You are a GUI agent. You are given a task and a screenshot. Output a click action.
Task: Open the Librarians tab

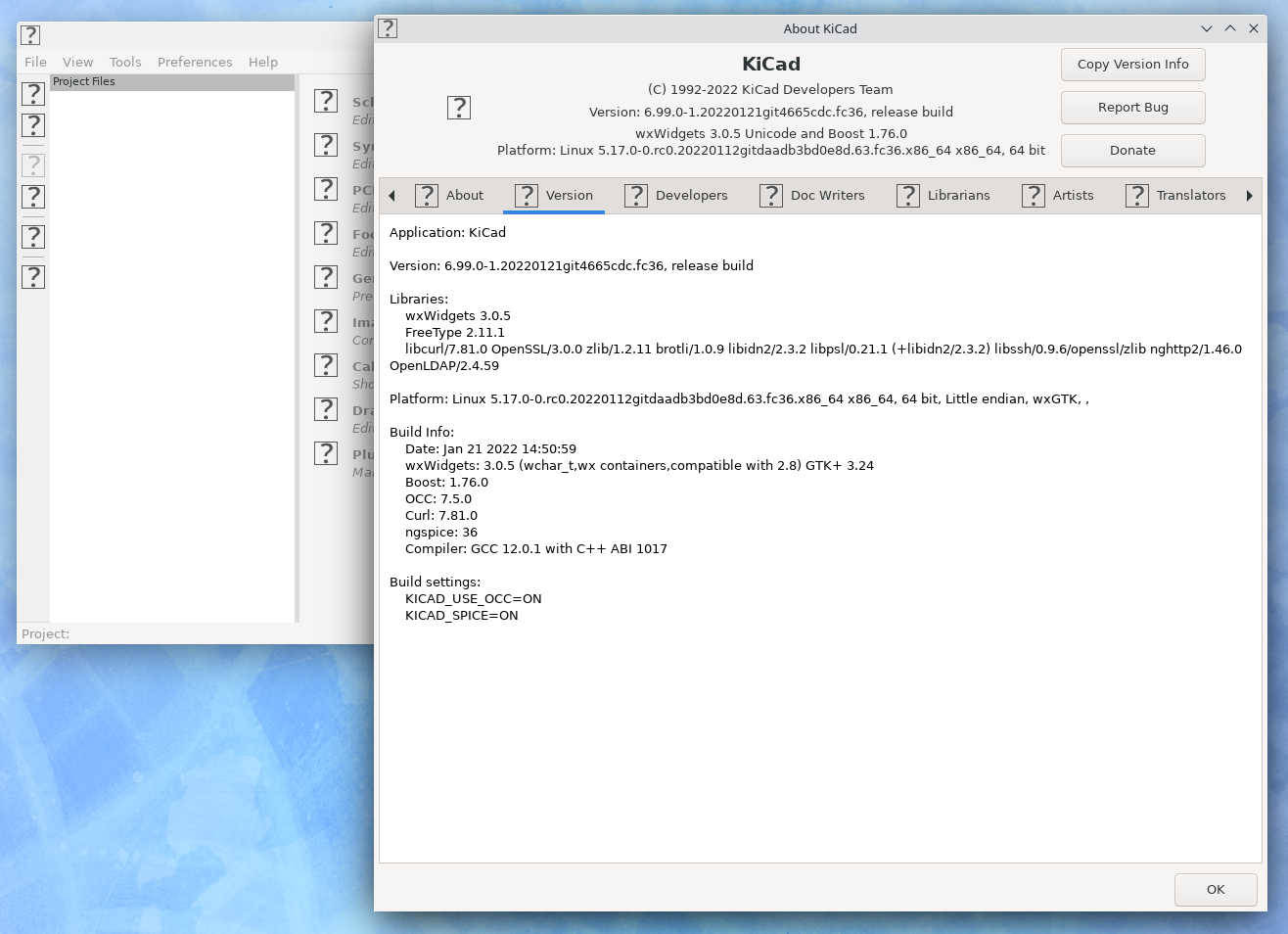[943, 196]
